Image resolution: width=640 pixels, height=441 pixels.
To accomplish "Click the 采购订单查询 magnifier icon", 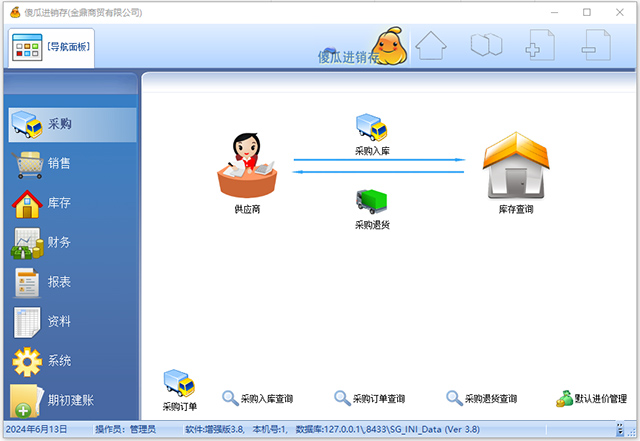I will tap(342, 398).
